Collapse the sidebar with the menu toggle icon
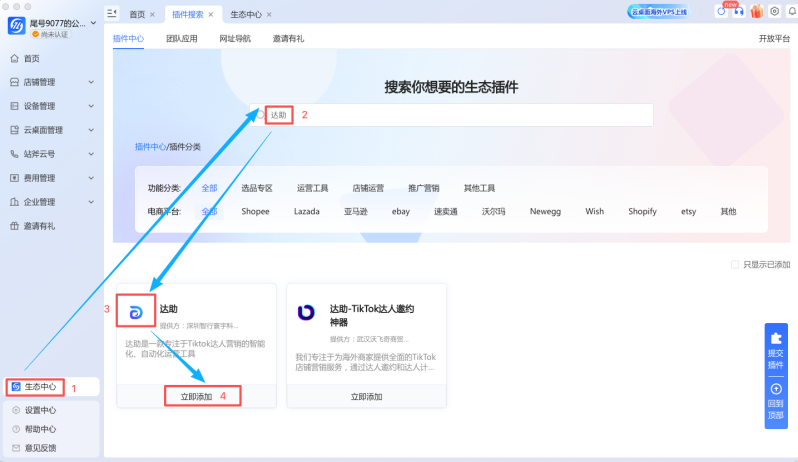Screen dimensions: 798x462 point(112,14)
